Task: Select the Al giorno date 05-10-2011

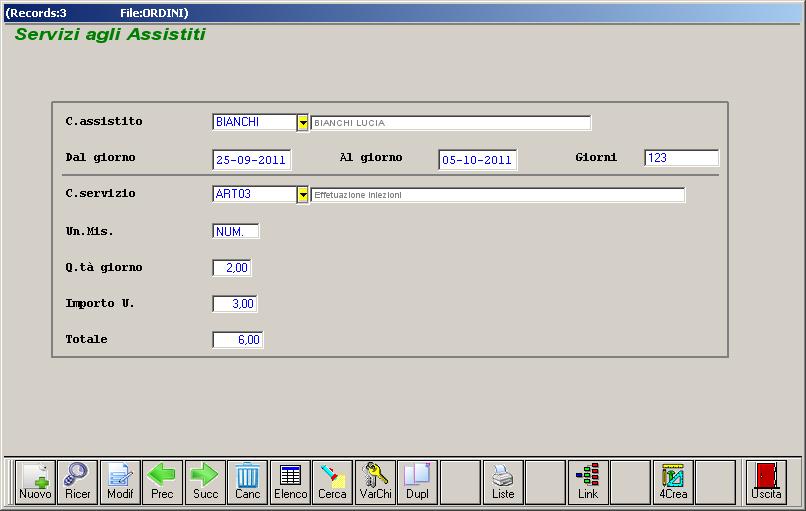Action: pos(478,160)
